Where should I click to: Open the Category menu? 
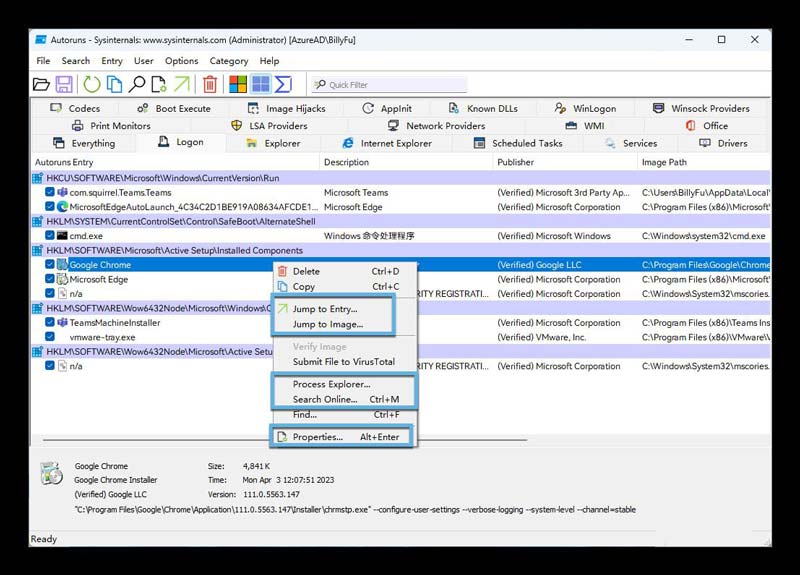tap(229, 61)
